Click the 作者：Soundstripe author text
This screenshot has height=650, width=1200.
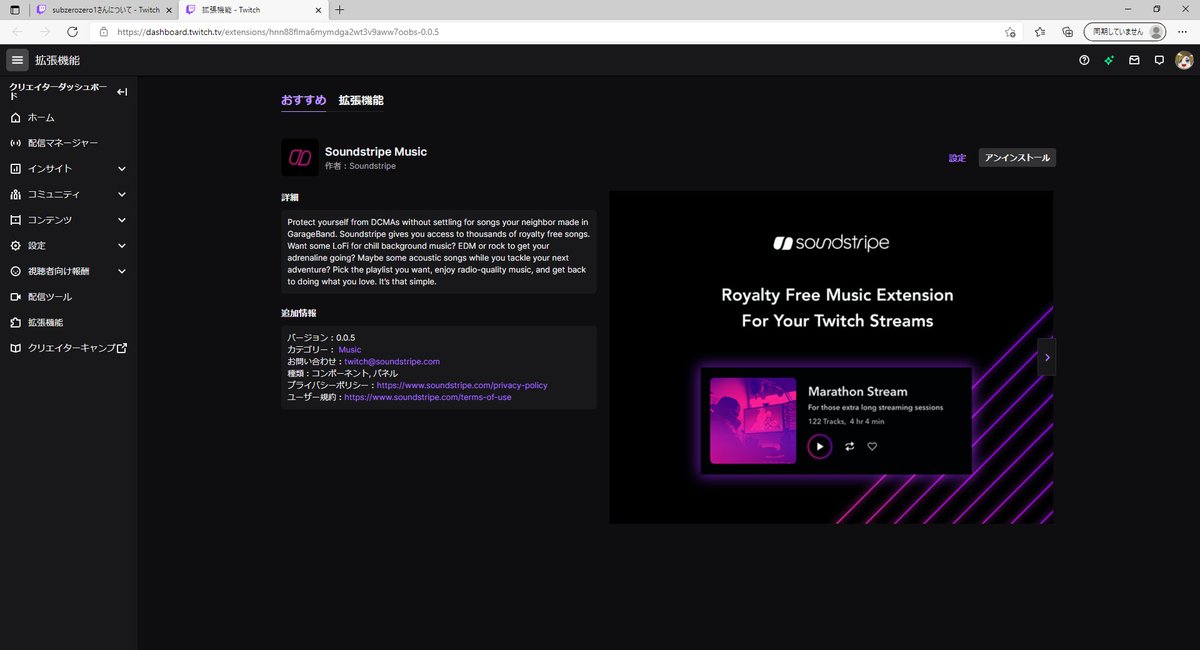[x=360, y=166]
